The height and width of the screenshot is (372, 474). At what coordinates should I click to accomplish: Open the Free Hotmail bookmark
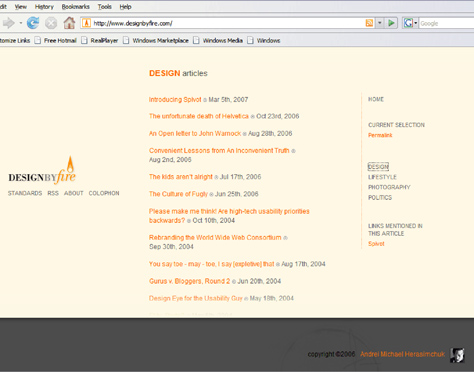[56, 41]
